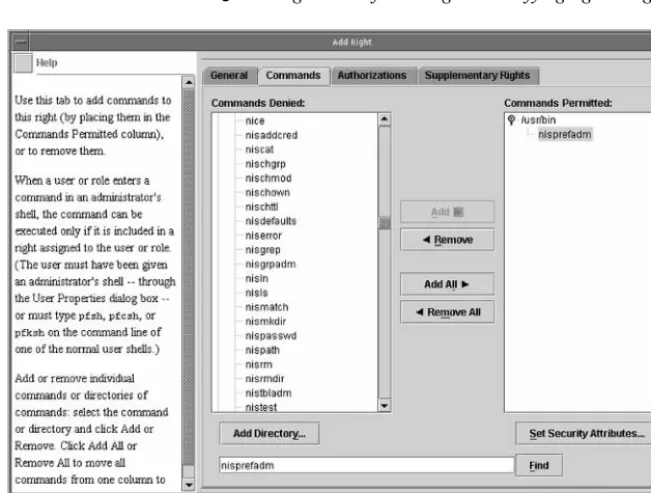
Task: Click the Help pane scroll up arrow
Action: 189,82
